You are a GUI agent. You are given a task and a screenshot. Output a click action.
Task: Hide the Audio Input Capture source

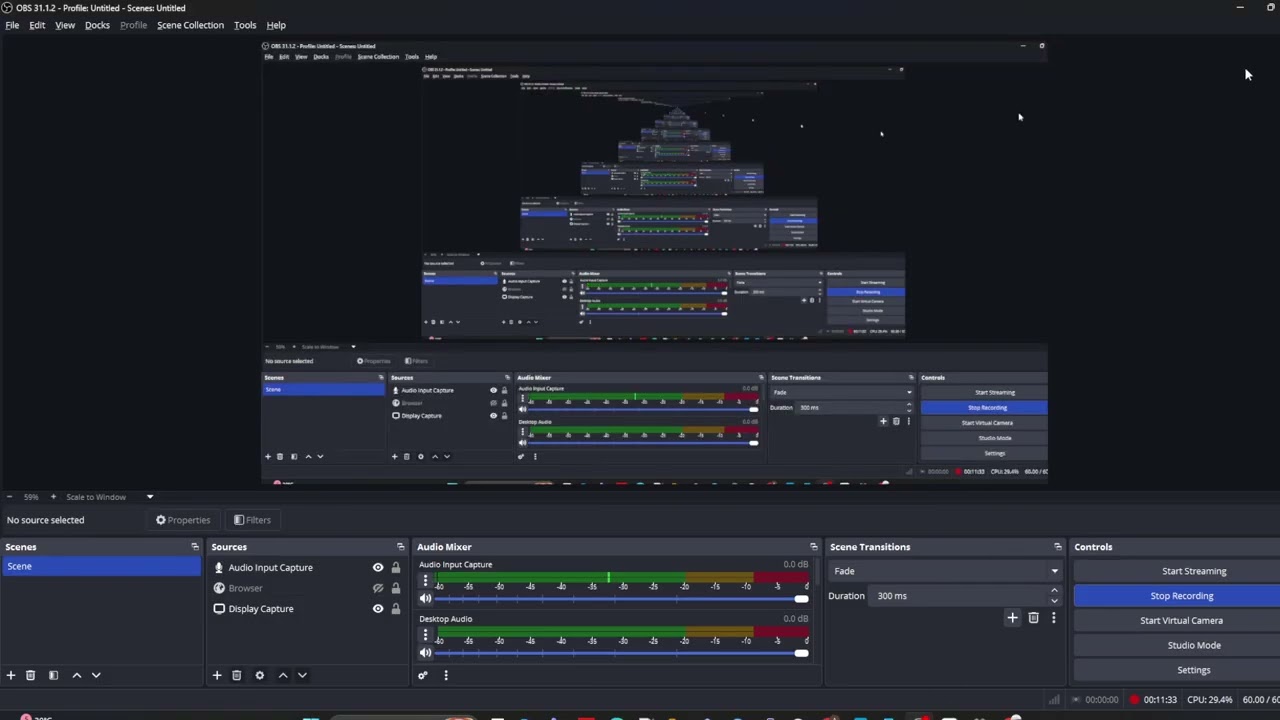378,568
